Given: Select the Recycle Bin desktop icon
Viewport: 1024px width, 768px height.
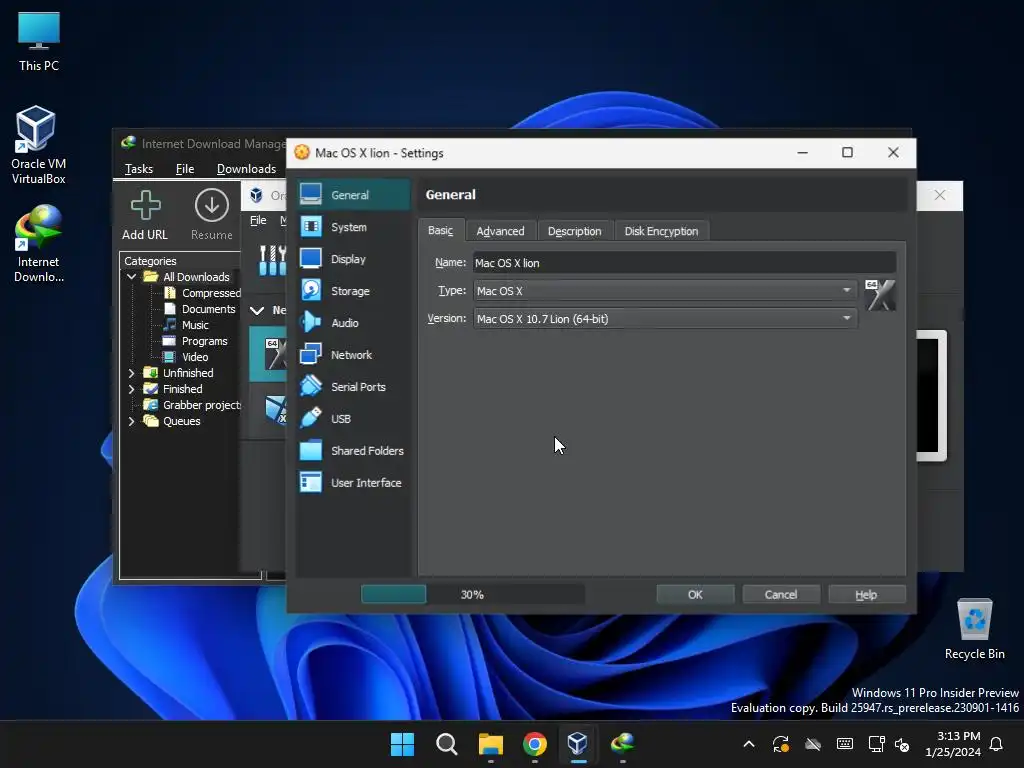Looking at the screenshot, I should (974, 629).
